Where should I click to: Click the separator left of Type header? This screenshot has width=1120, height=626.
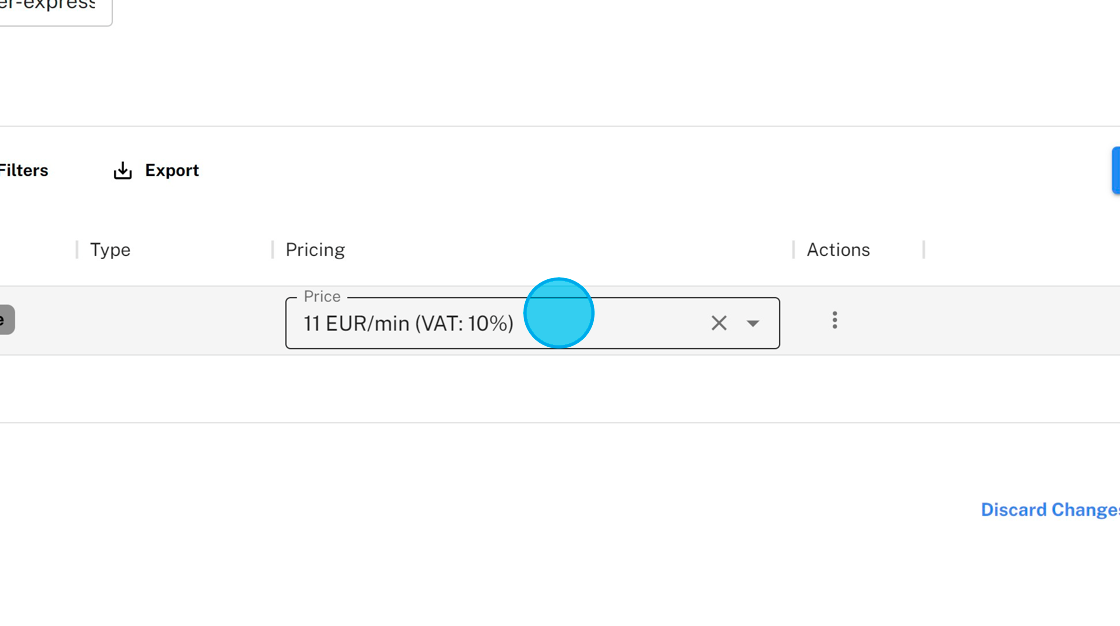point(77,250)
